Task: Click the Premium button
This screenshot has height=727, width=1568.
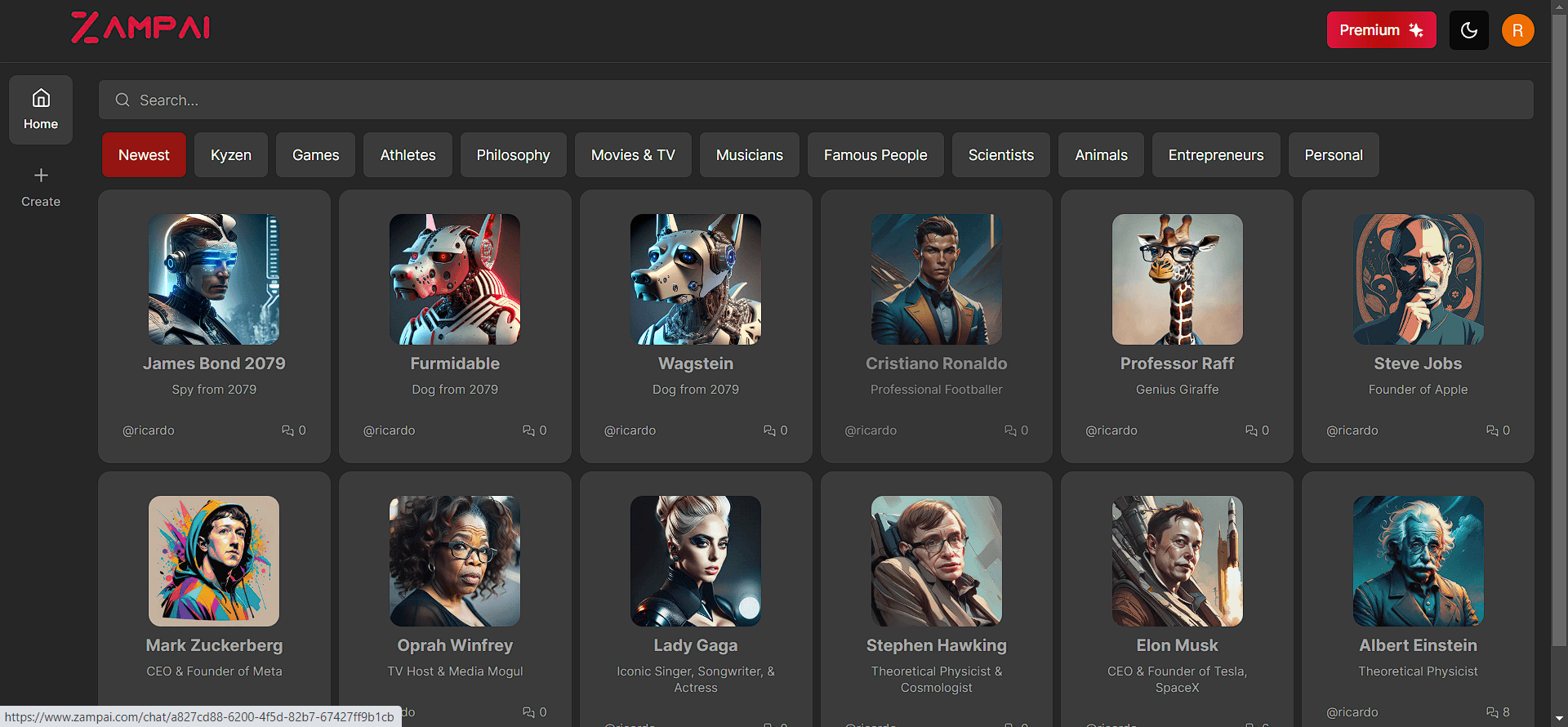Action: 1381,30
